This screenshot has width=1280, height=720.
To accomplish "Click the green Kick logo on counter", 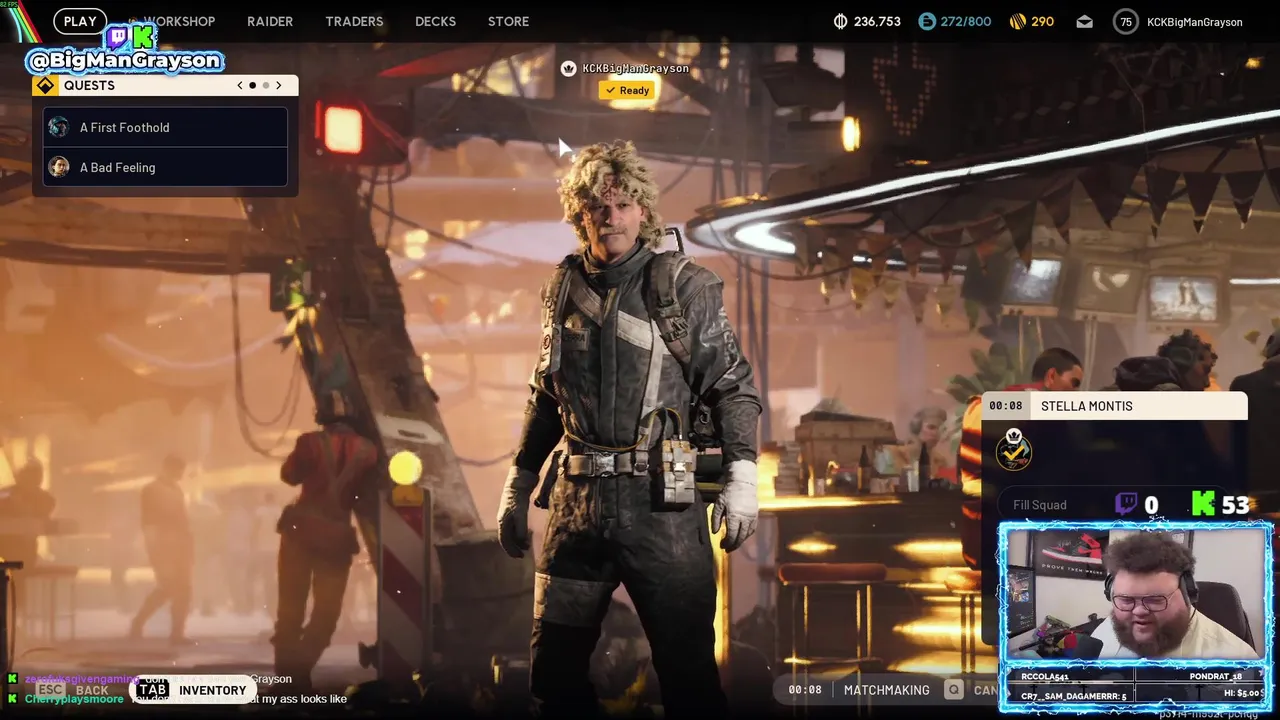I will point(1203,503).
